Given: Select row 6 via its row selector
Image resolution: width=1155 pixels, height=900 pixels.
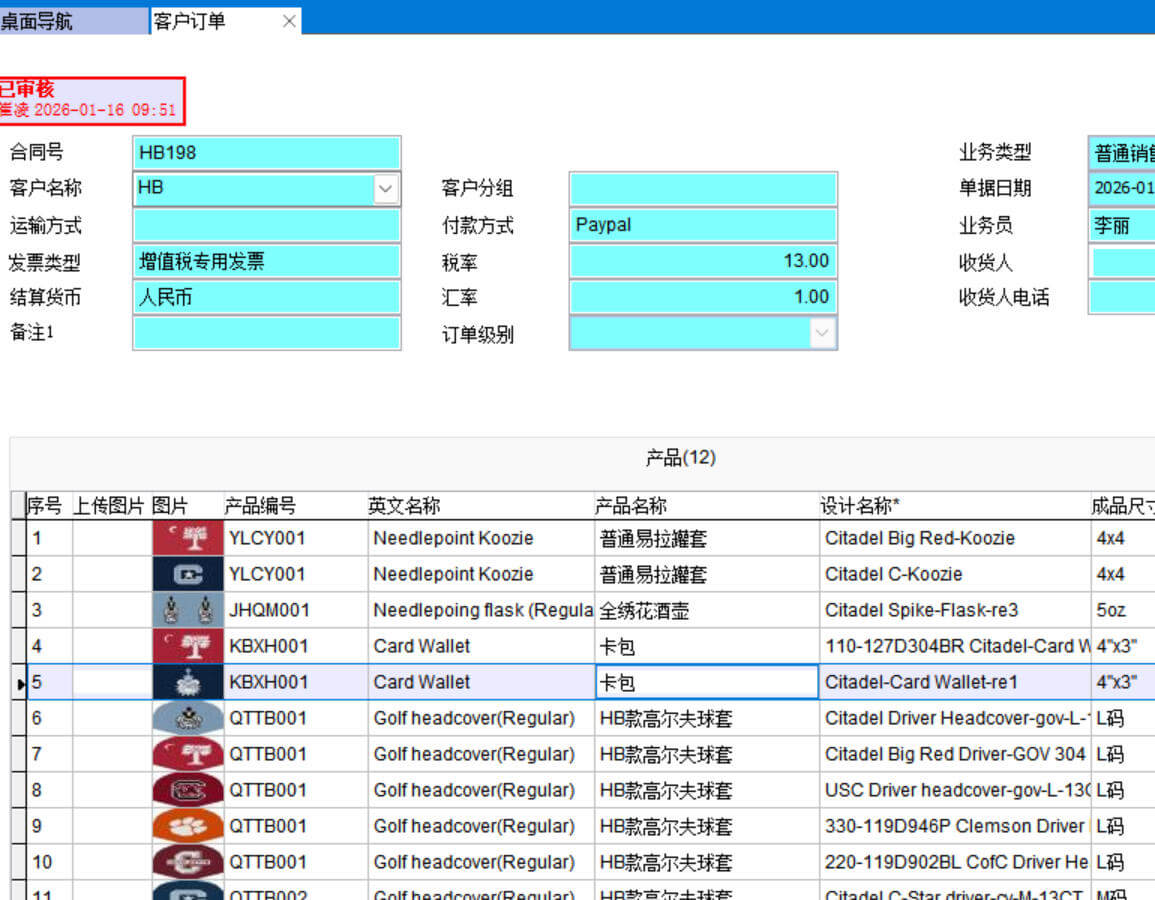Looking at the screenshot, I should click(18, 718).
